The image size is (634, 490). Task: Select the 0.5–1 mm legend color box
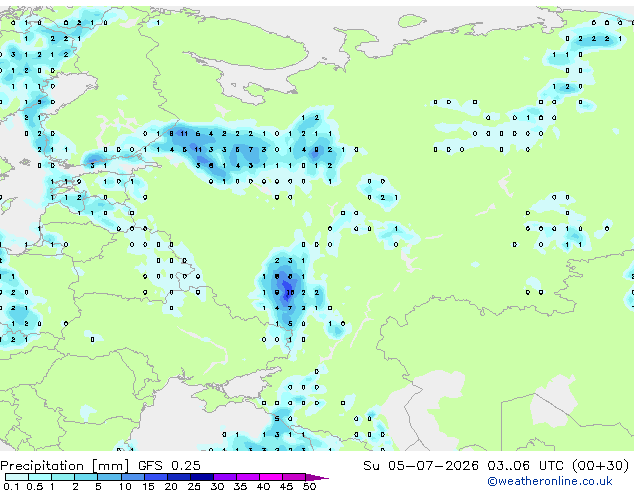click(x=40, y=477)
